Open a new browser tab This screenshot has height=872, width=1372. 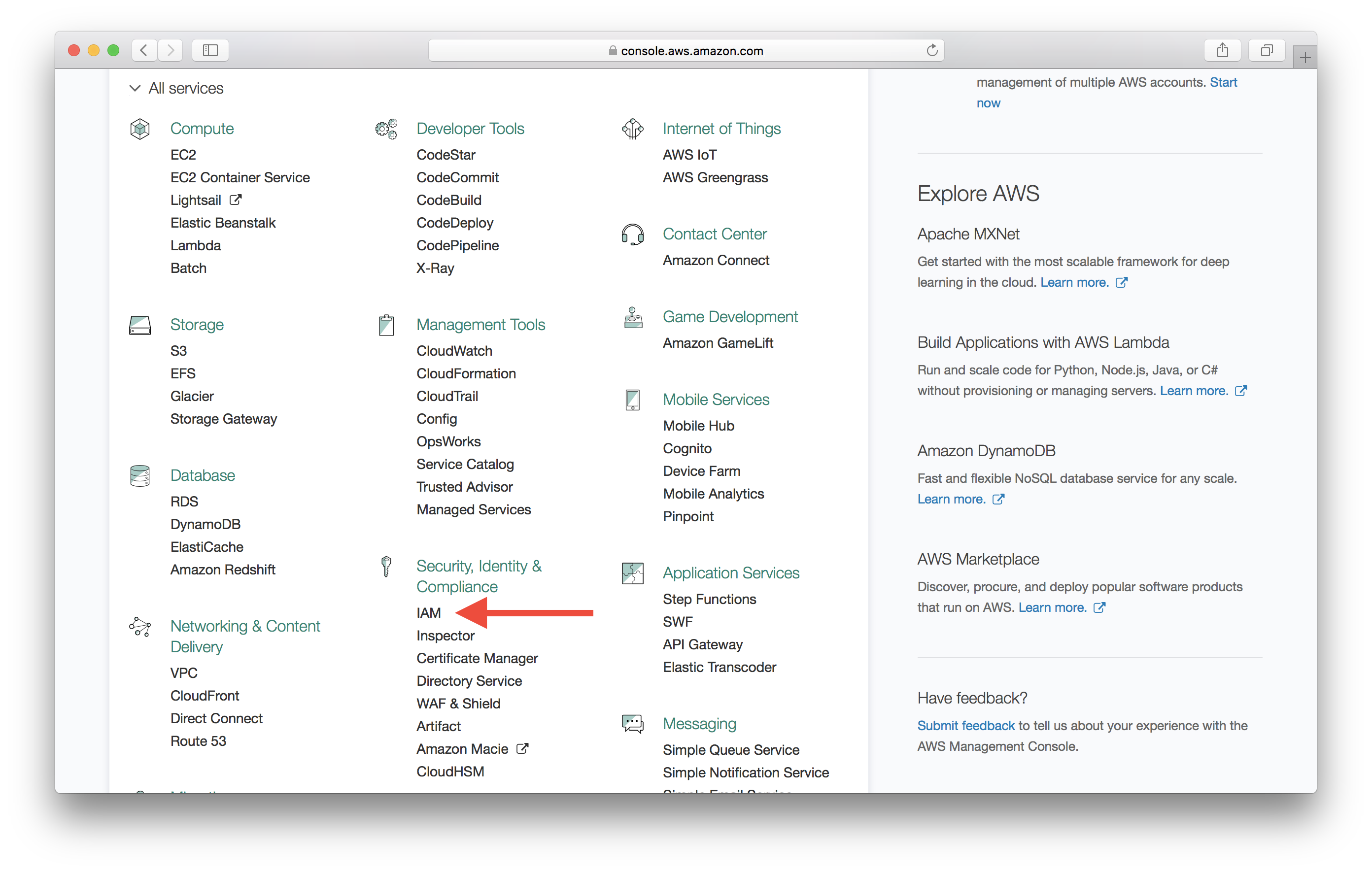(1305, 58)
